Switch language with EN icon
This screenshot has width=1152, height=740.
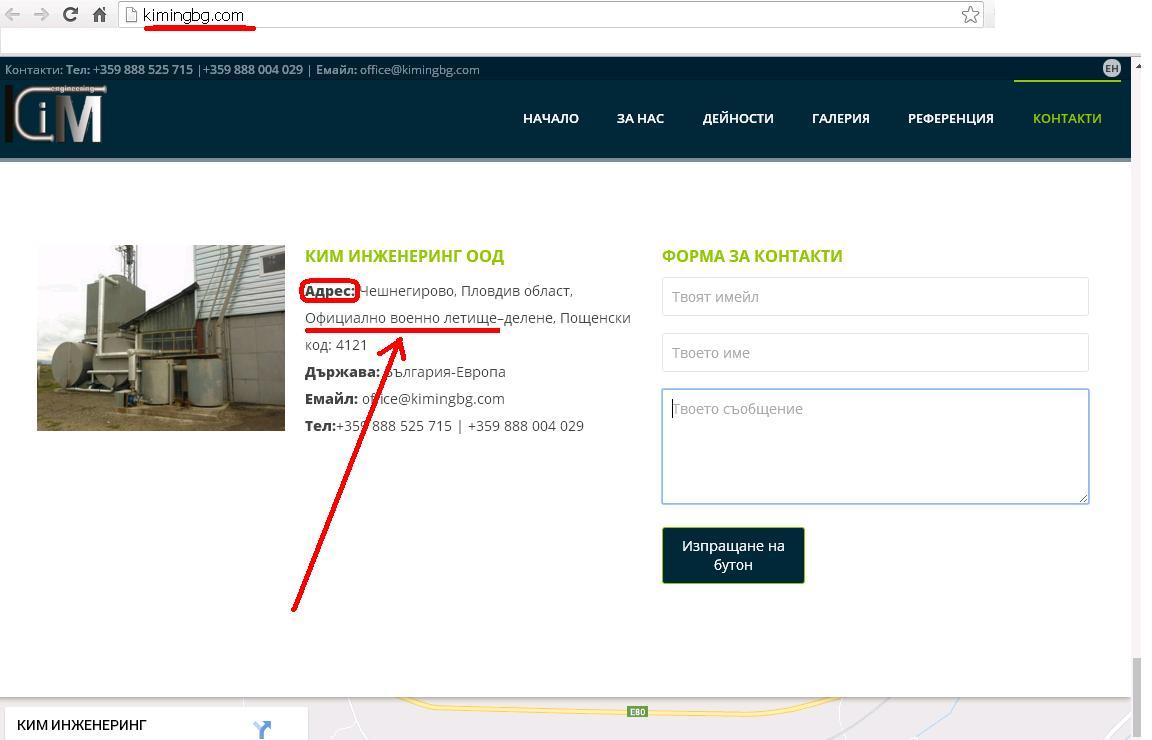tap(1111, 68)
